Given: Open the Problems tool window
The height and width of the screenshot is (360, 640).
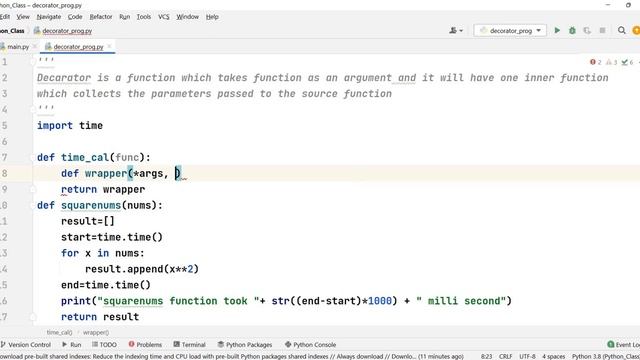Looking at the screenshot, I should click(145, 344).
